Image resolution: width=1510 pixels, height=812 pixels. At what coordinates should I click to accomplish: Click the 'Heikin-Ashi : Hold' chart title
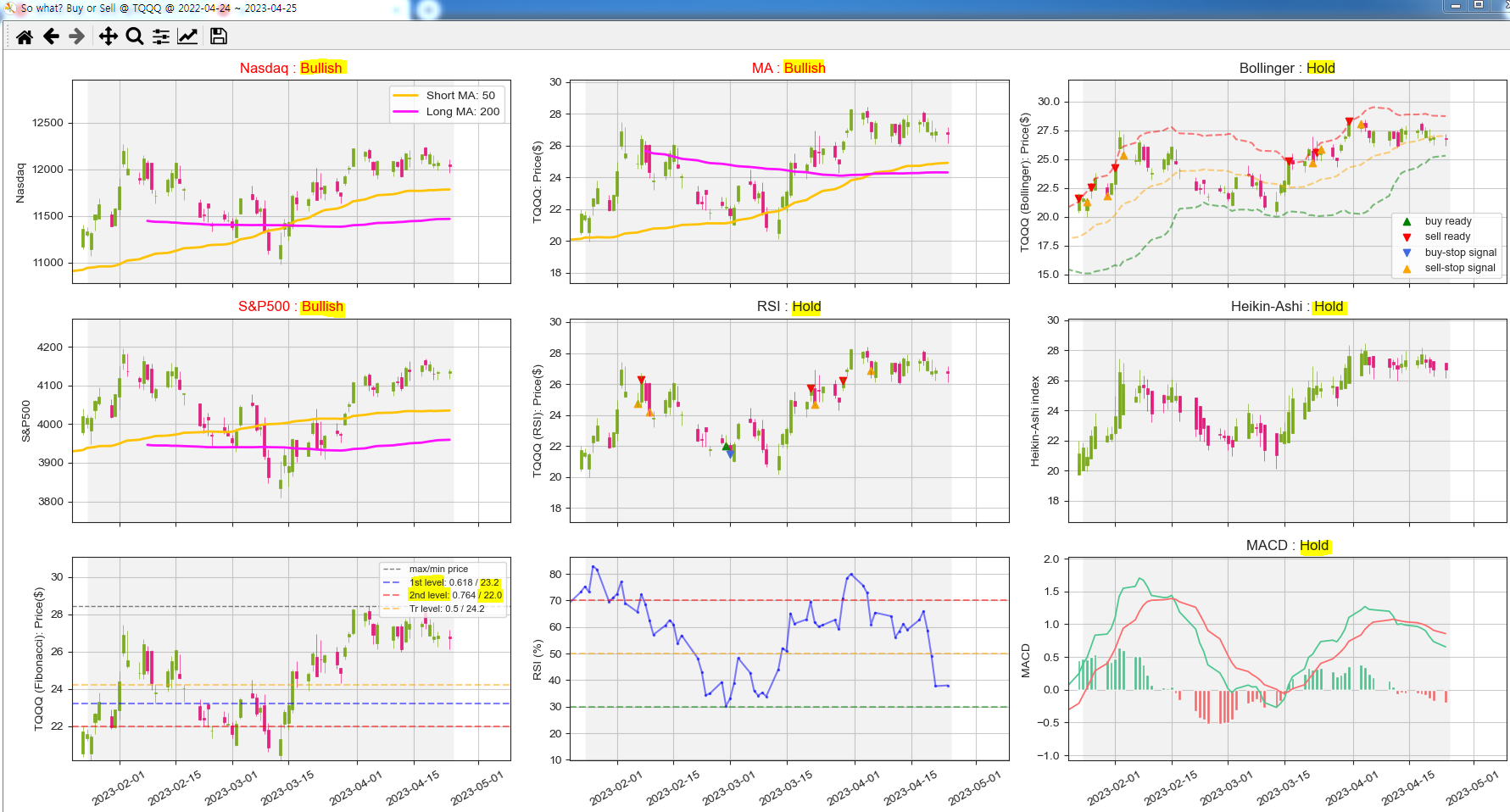pos(1287,307)
